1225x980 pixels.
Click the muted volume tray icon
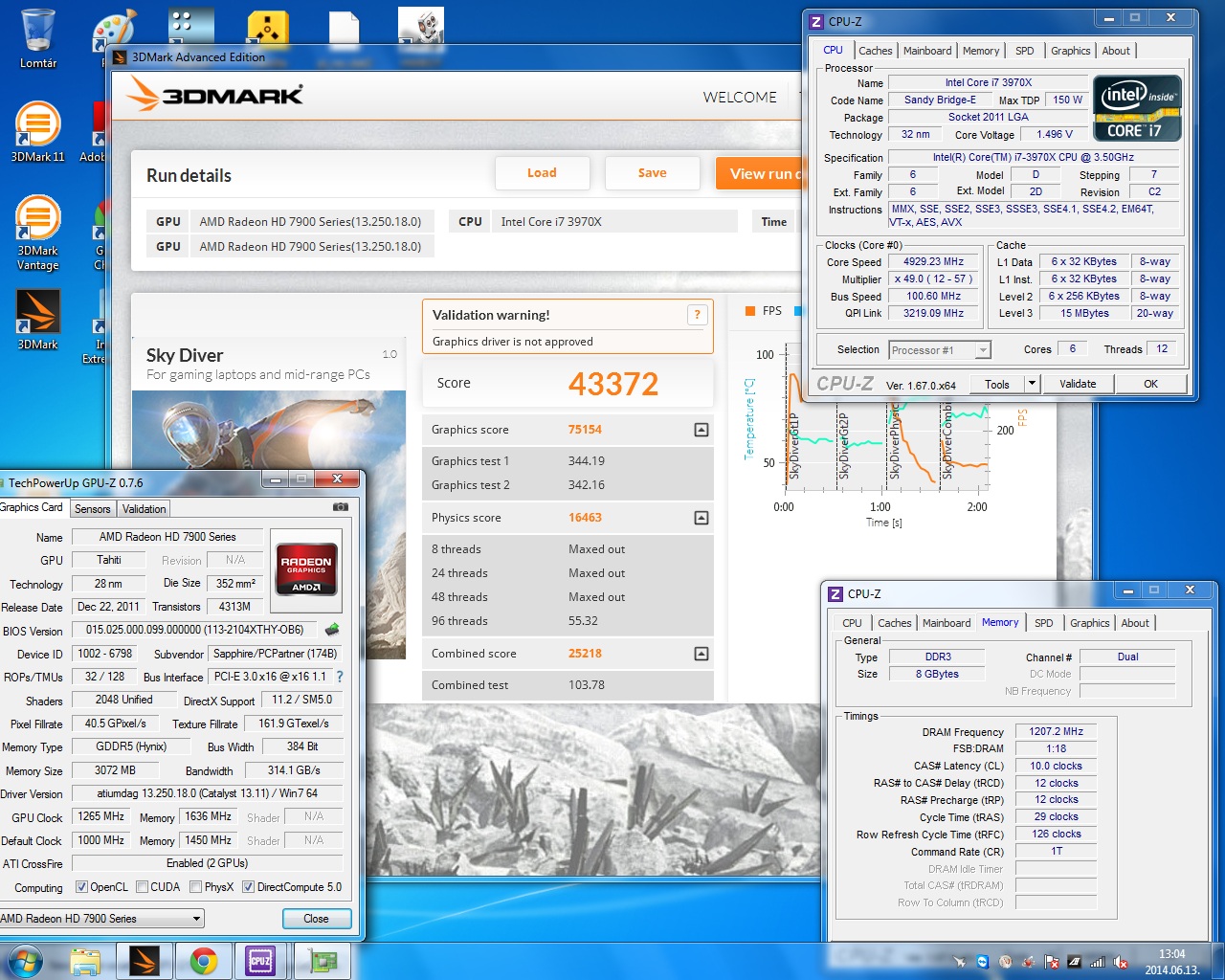1121,962
